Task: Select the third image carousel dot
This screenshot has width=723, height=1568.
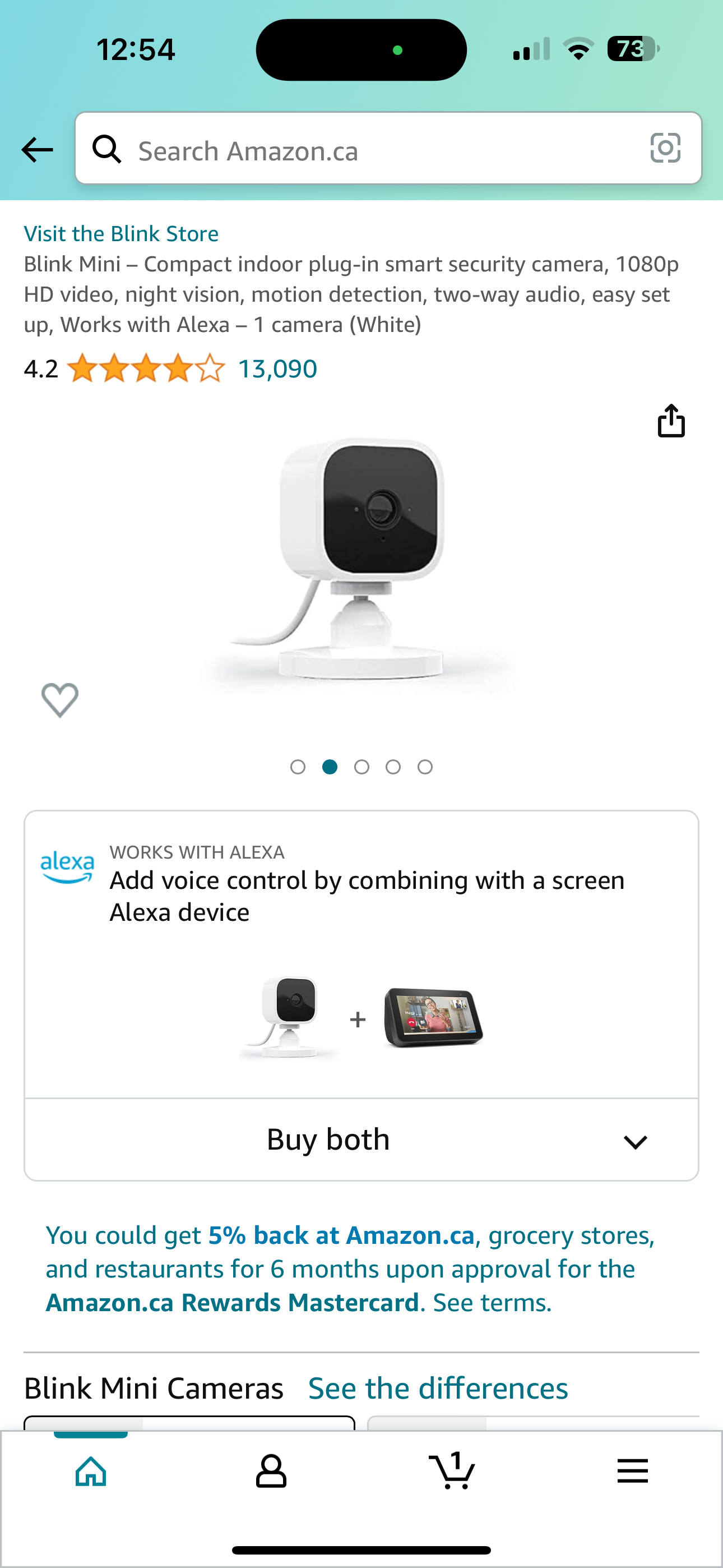Action: tap(361, 767)
